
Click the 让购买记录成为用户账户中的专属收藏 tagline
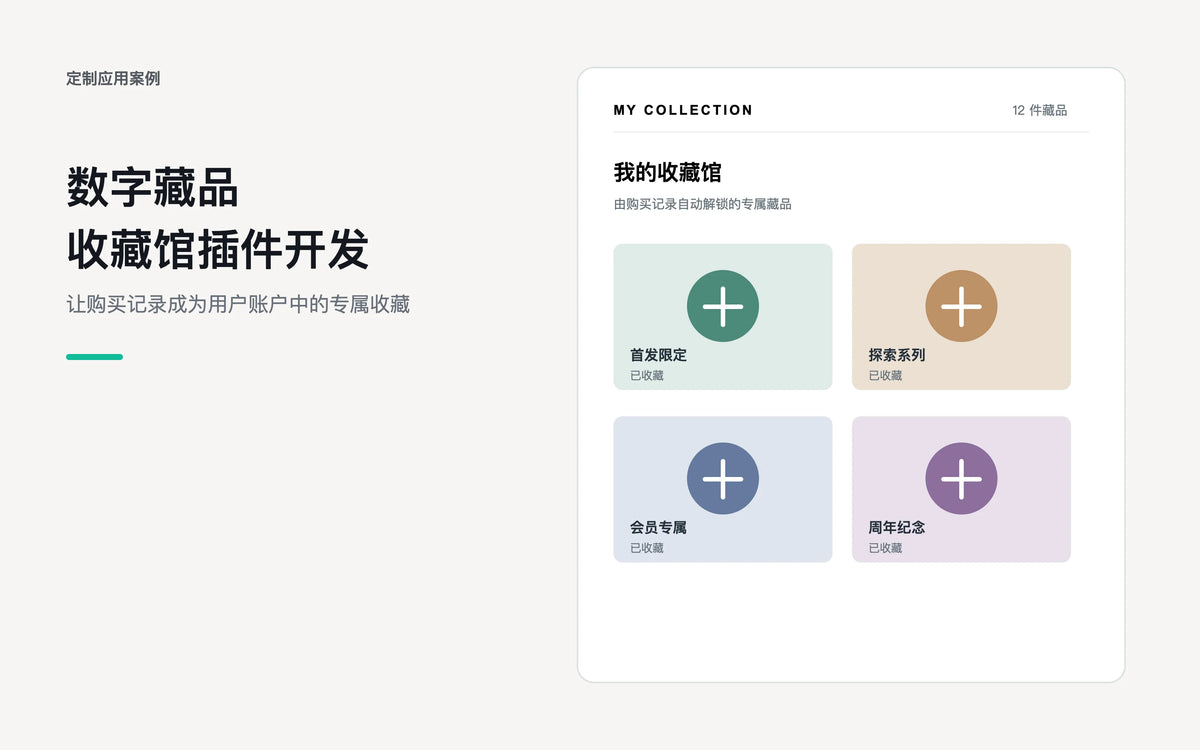(238, 304)
